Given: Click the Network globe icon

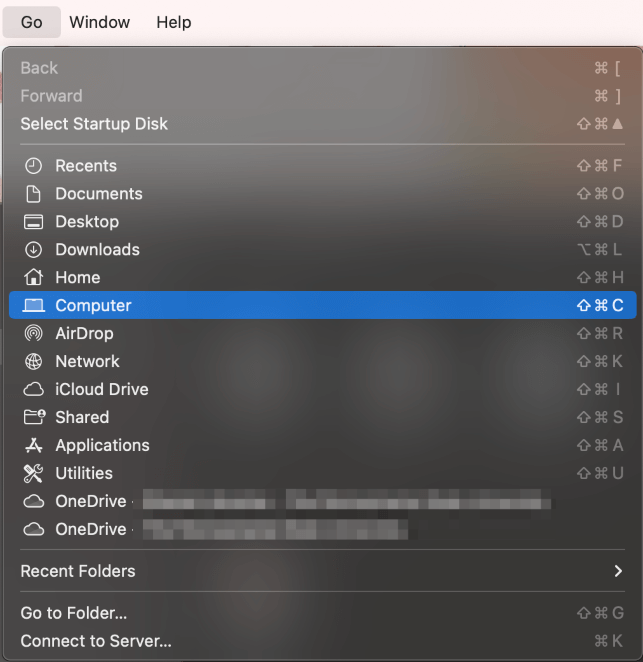Looking at the screenshot, I should 33,361.
